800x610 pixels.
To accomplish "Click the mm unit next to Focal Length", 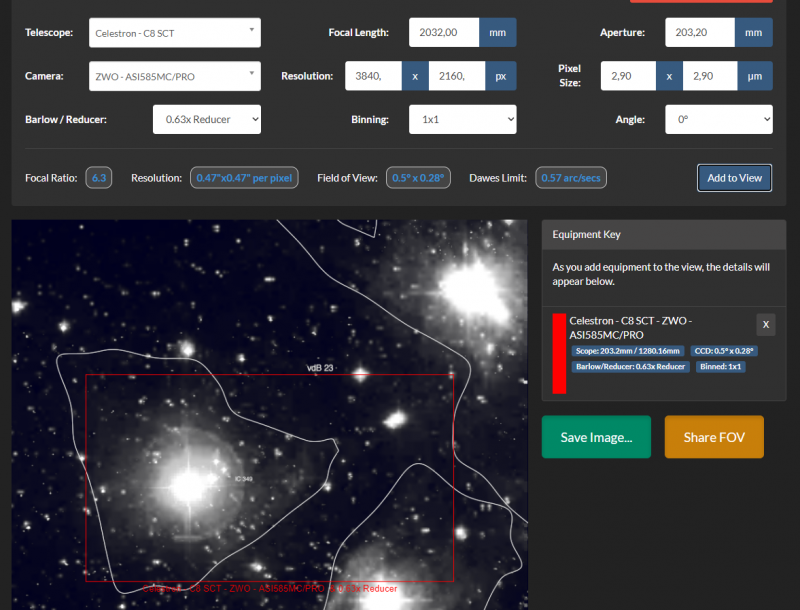I will point(497,32).
